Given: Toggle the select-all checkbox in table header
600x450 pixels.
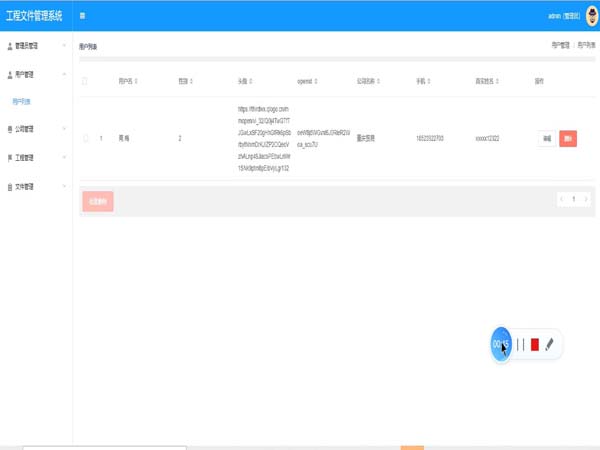Looking at the screenshot, I should [x=85, y=80].
